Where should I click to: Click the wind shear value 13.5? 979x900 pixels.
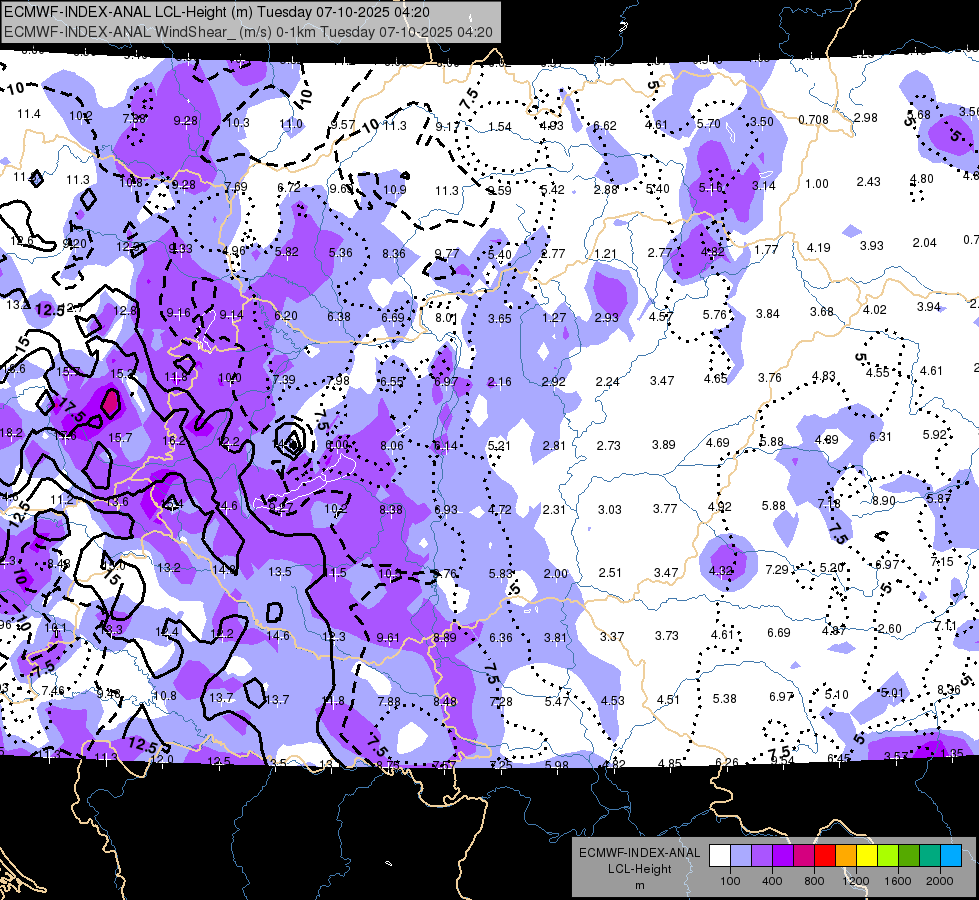pyautogui.click(x=280, y=572)
